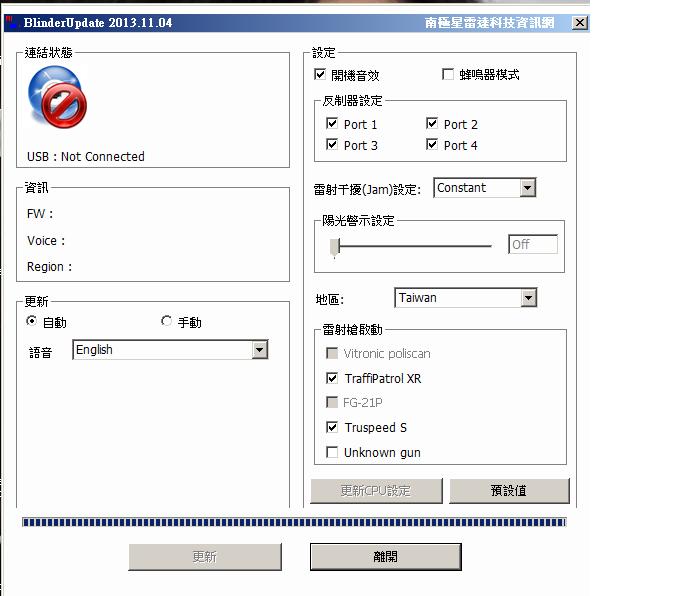This screenshot has height=596, width=683.
Task: Uncheck Port 2 checkbox
Action: tap(432, 124)
